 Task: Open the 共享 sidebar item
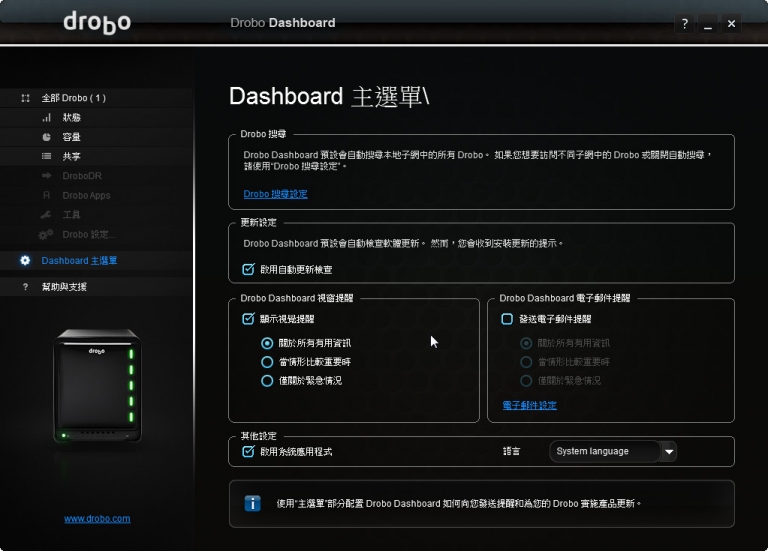[96, 156]
